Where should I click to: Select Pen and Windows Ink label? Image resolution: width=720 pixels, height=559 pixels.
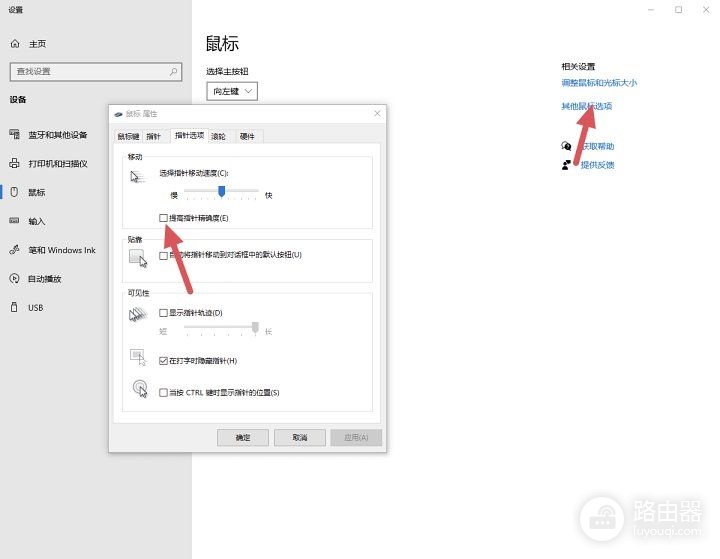(x=62, y=250)
